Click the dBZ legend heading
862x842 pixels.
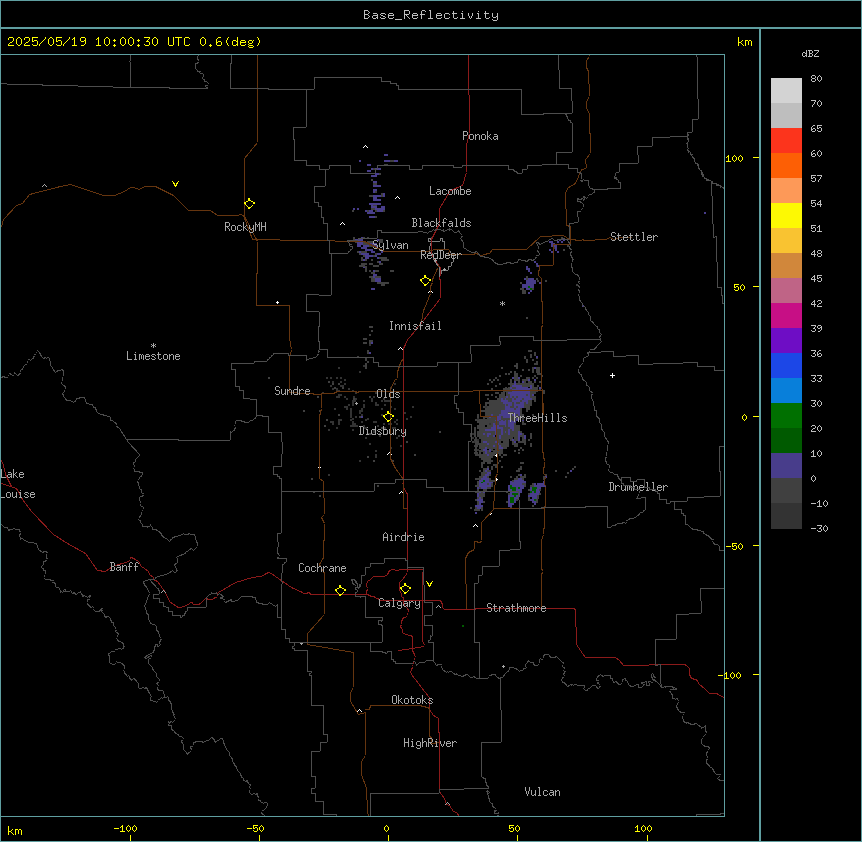(x=810, y=53)
